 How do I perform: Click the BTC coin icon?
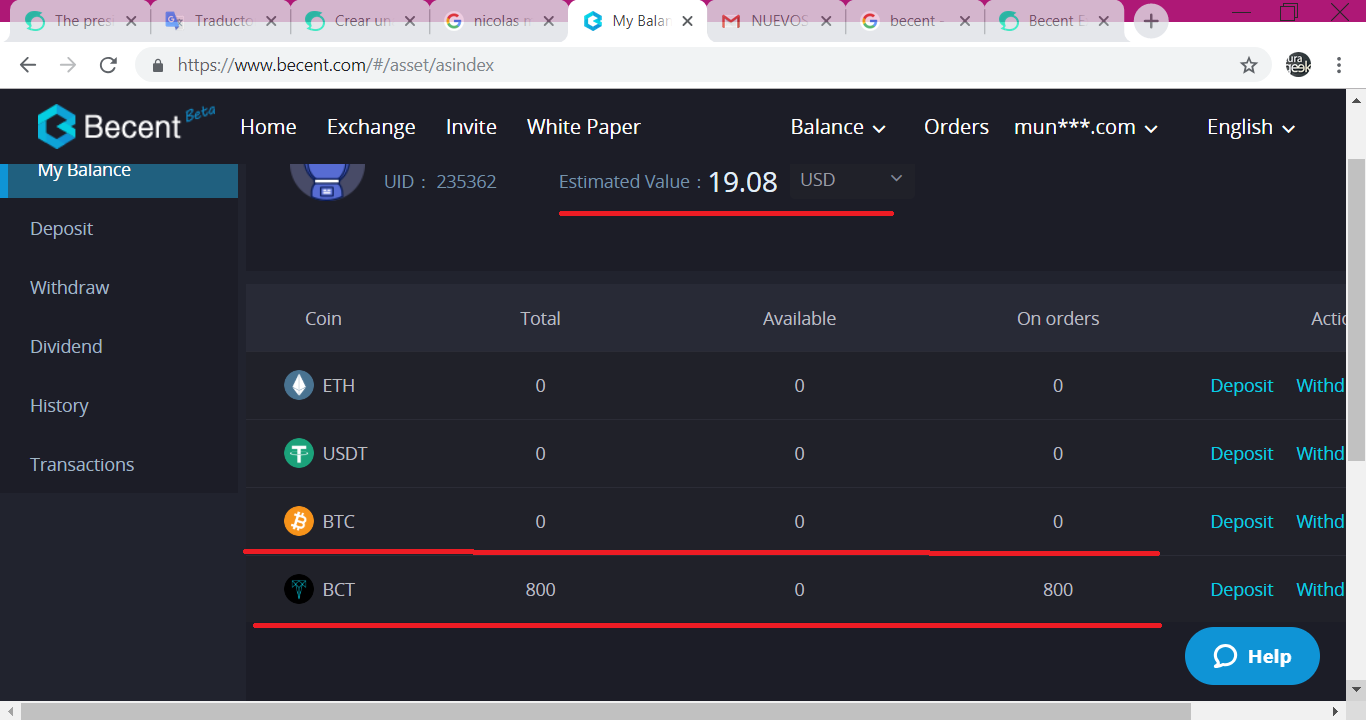point(299,522)
